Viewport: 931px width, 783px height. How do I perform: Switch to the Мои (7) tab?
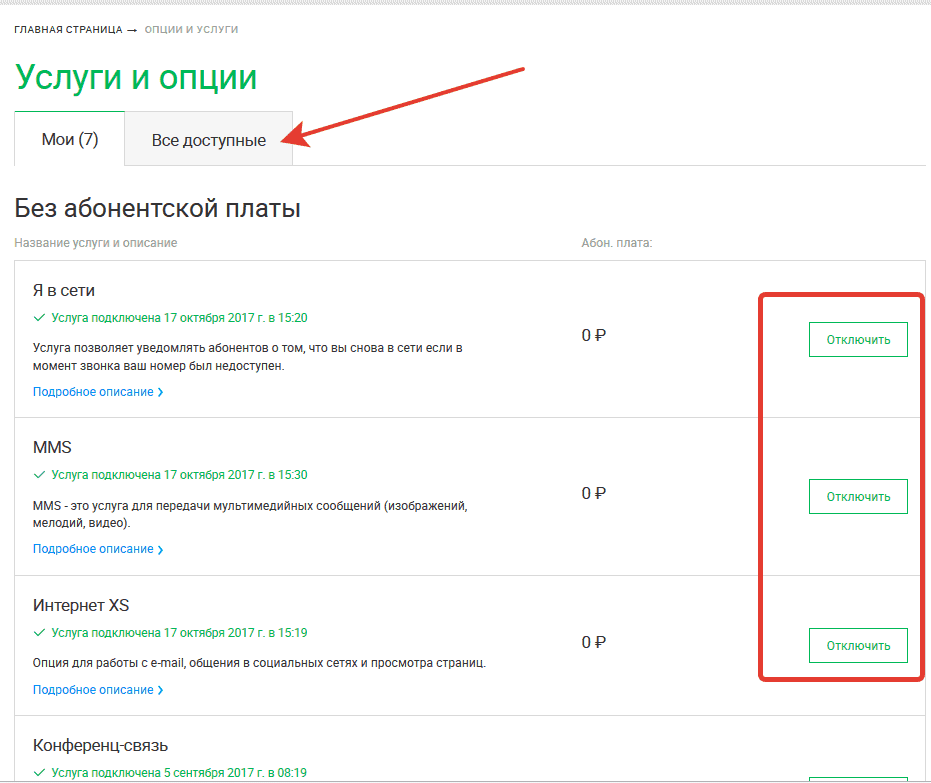(70, 139)
